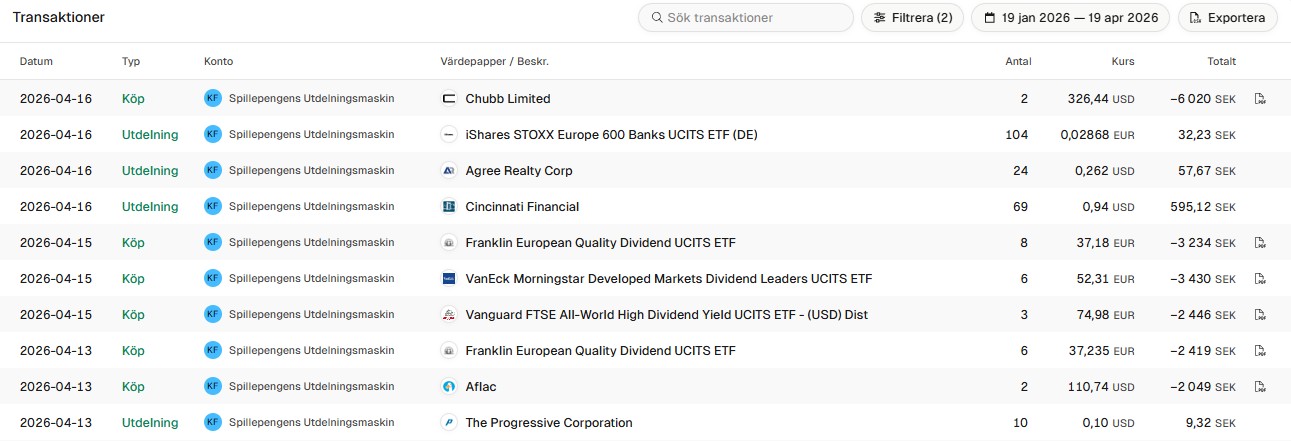Sort transactions by the Datum column header
This screenshot has width=1291, height=441.
point(36,62)
